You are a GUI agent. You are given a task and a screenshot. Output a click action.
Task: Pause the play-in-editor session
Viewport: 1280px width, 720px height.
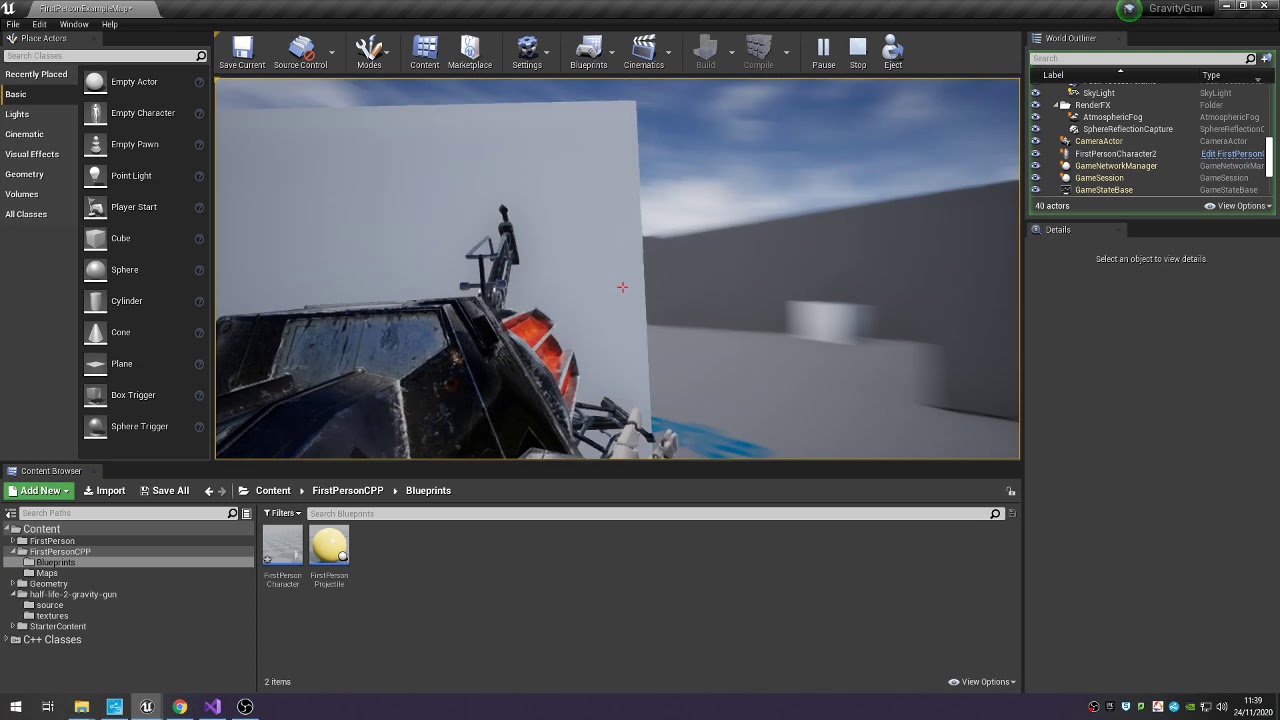click(x=823, y=52)
